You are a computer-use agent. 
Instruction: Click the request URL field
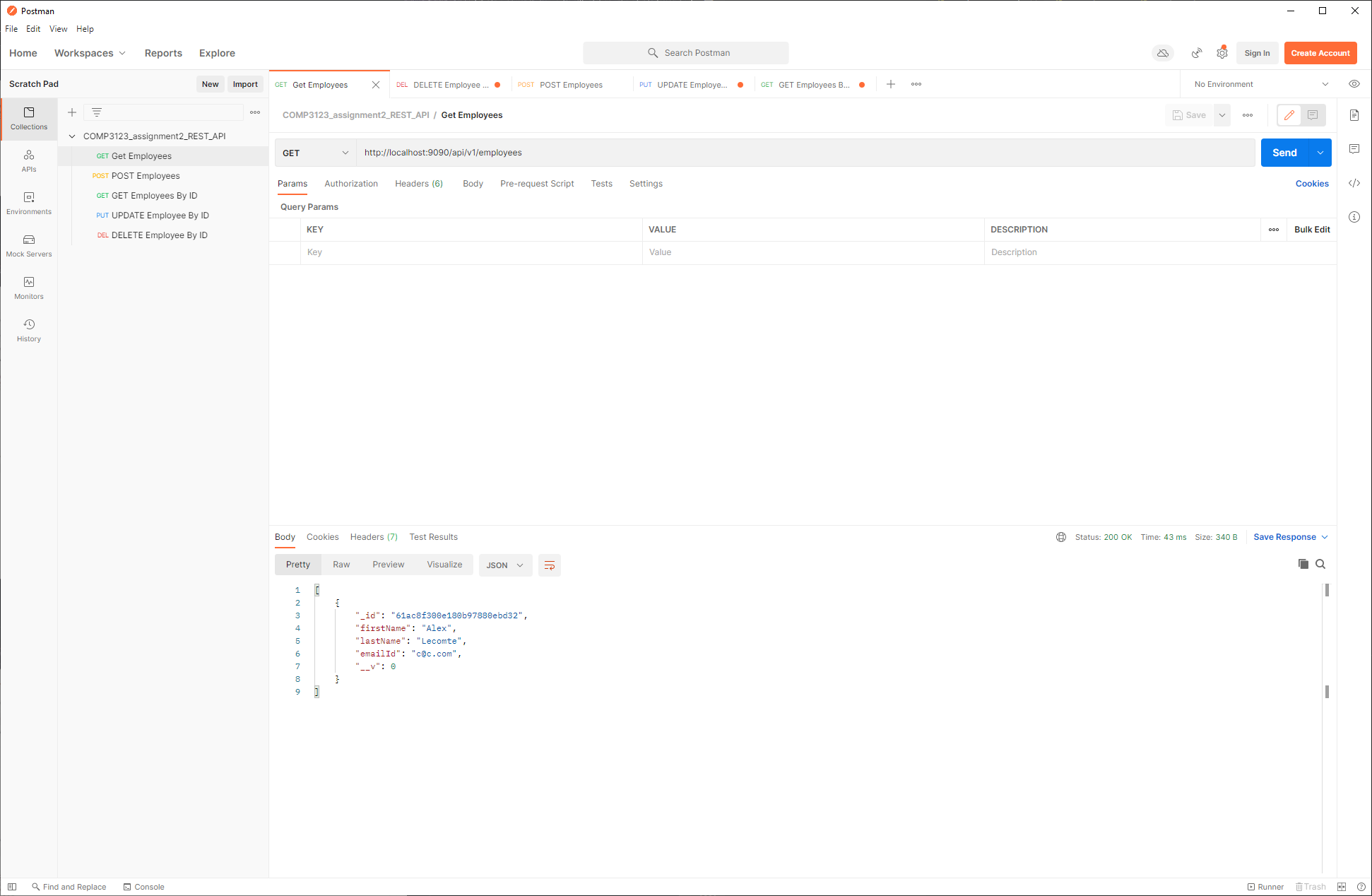pyautogui.click(x=636, y=152)
